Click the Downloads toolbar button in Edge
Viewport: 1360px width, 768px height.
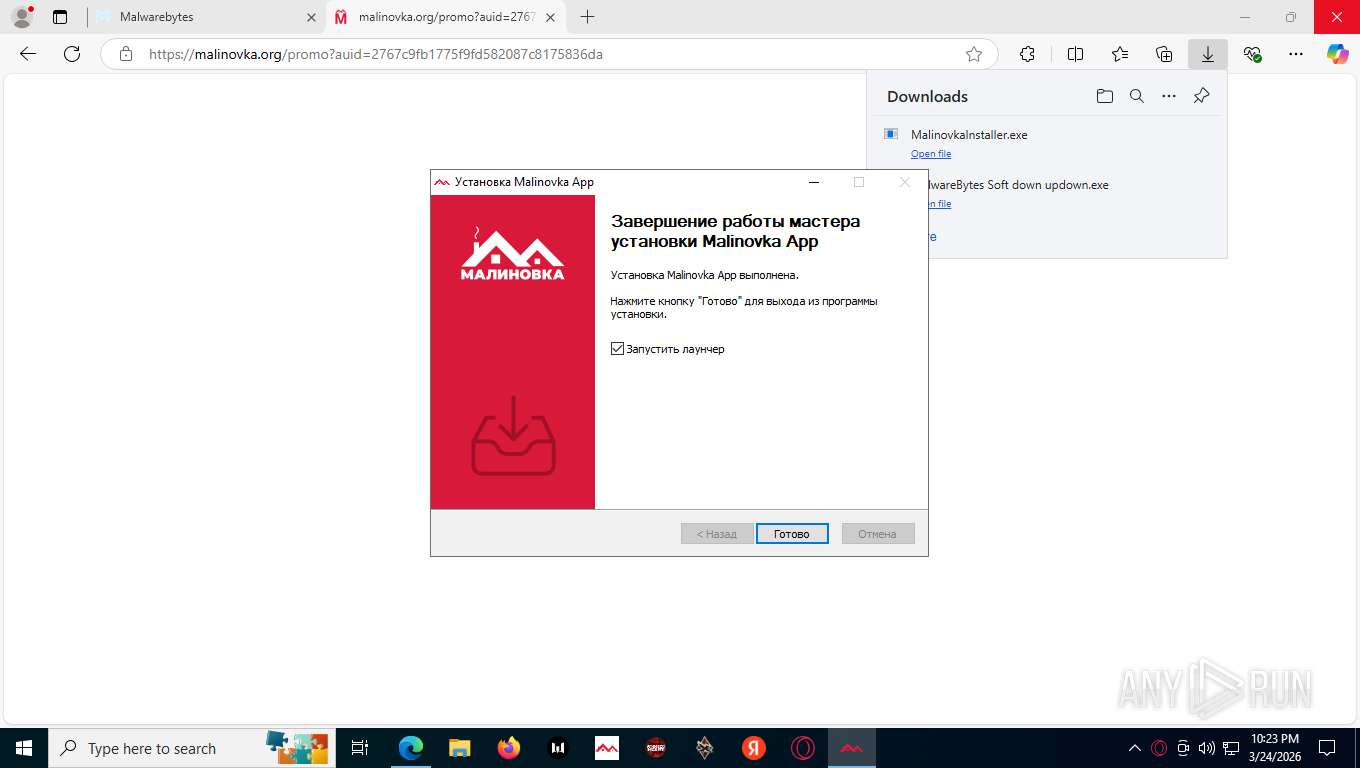(1208, 54)
